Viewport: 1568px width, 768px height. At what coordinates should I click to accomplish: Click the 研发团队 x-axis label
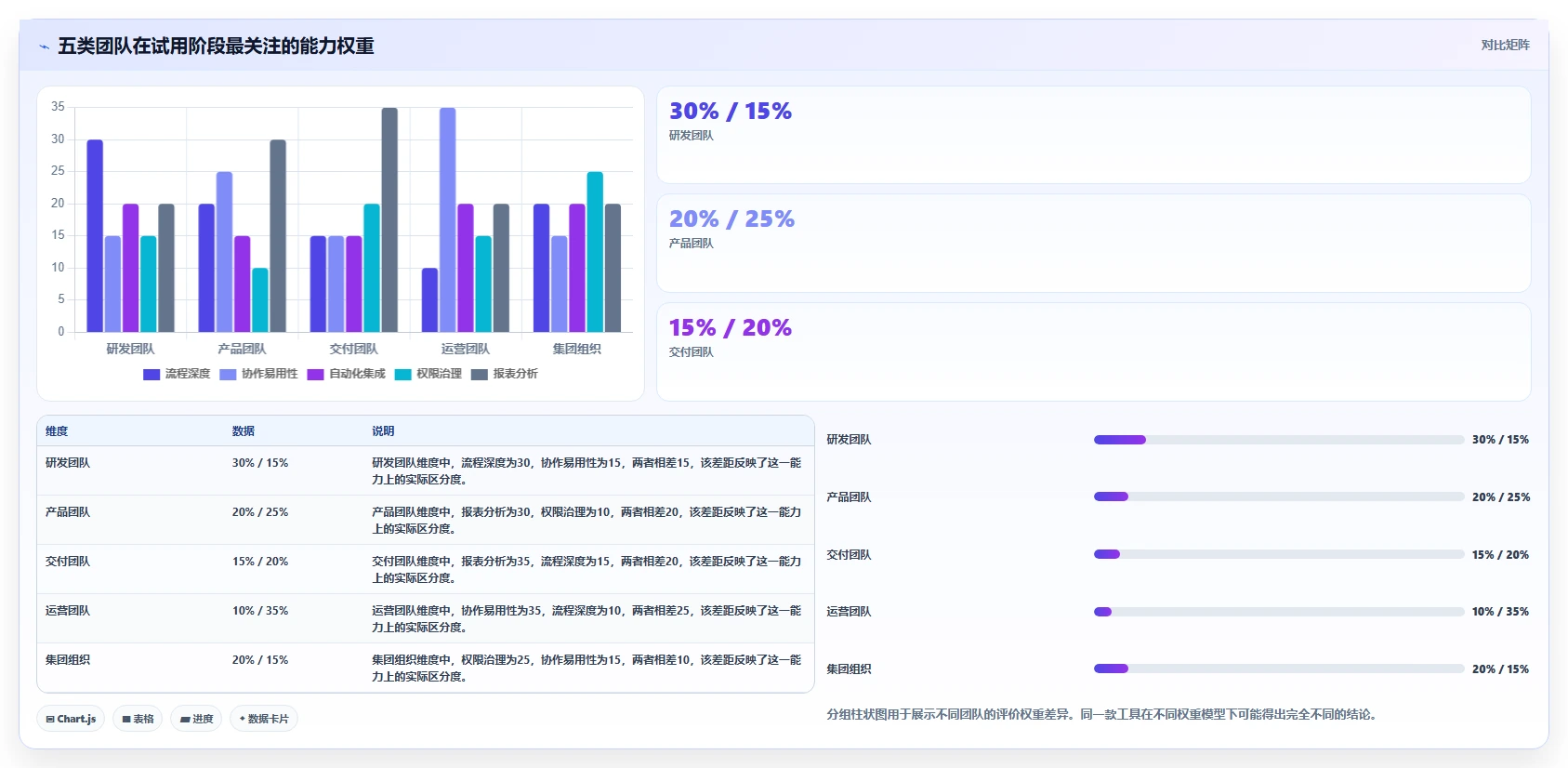130,349
